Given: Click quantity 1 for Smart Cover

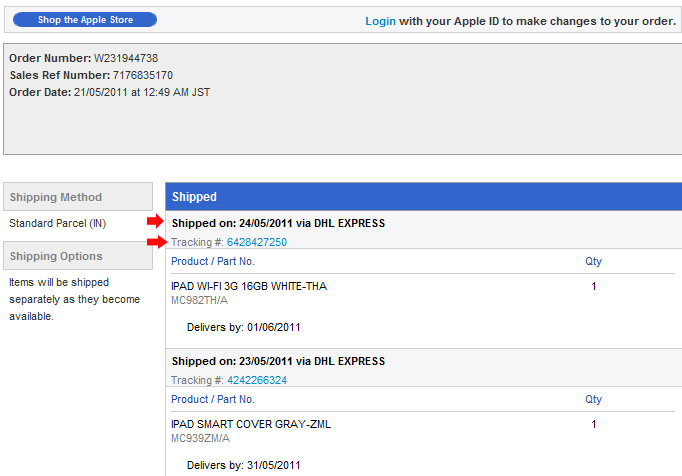Looking at the screenshot, I should pos(594,424).
